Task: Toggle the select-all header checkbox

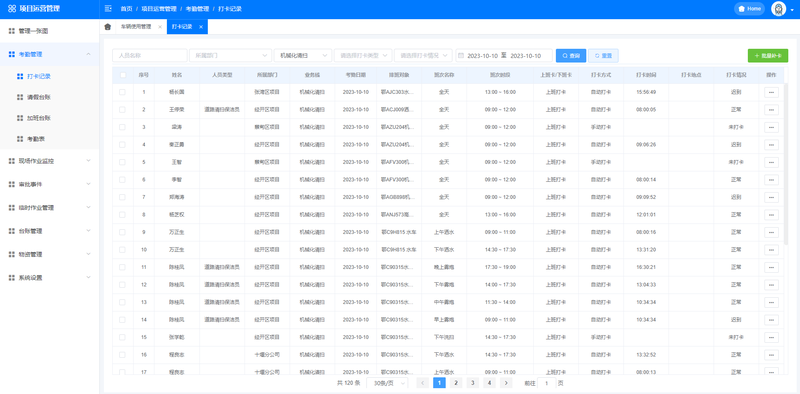Action: pyautogui.click(x=122, y=75)
